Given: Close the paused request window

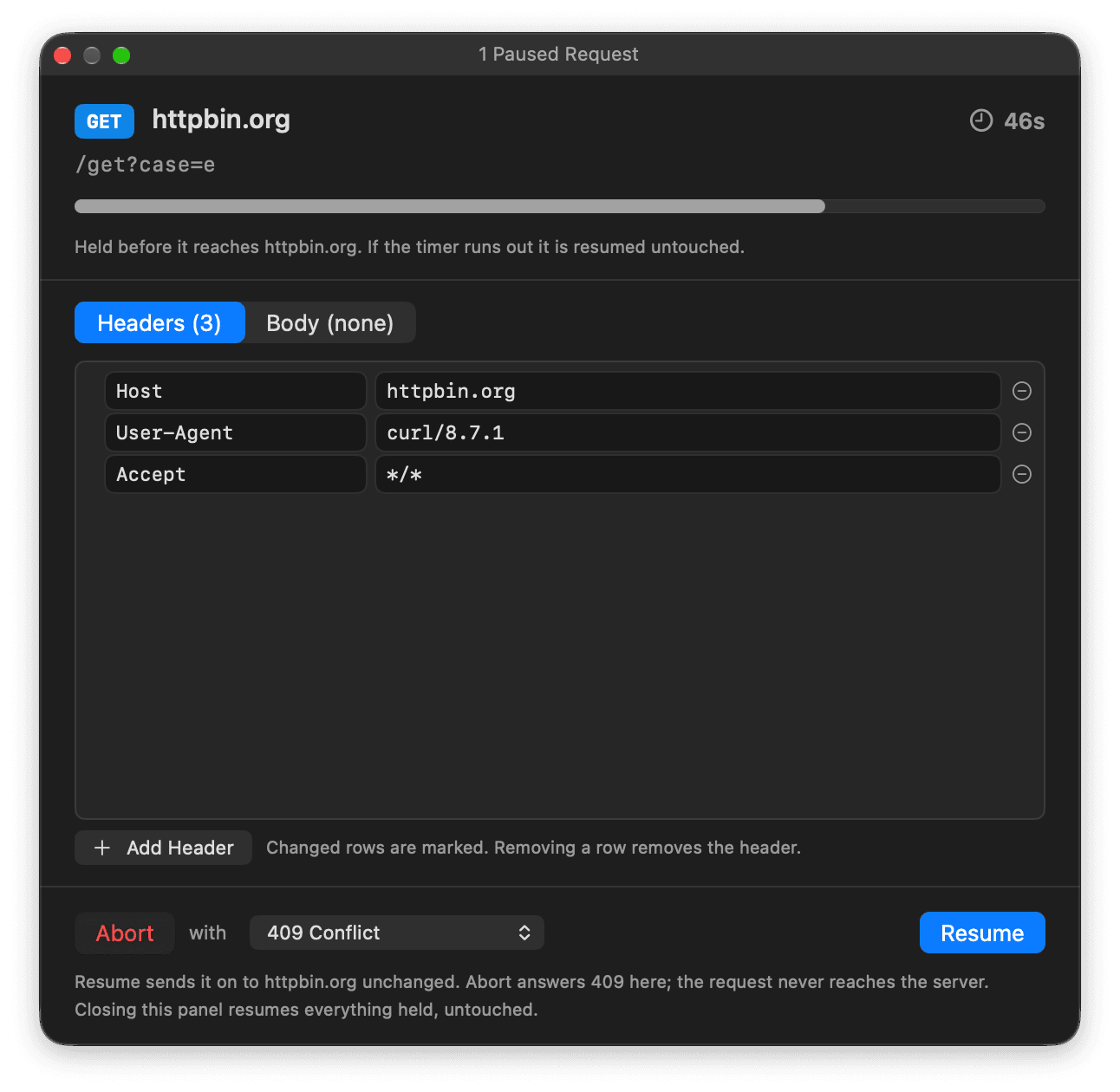Looking at the screenshot, I should 62,55.
